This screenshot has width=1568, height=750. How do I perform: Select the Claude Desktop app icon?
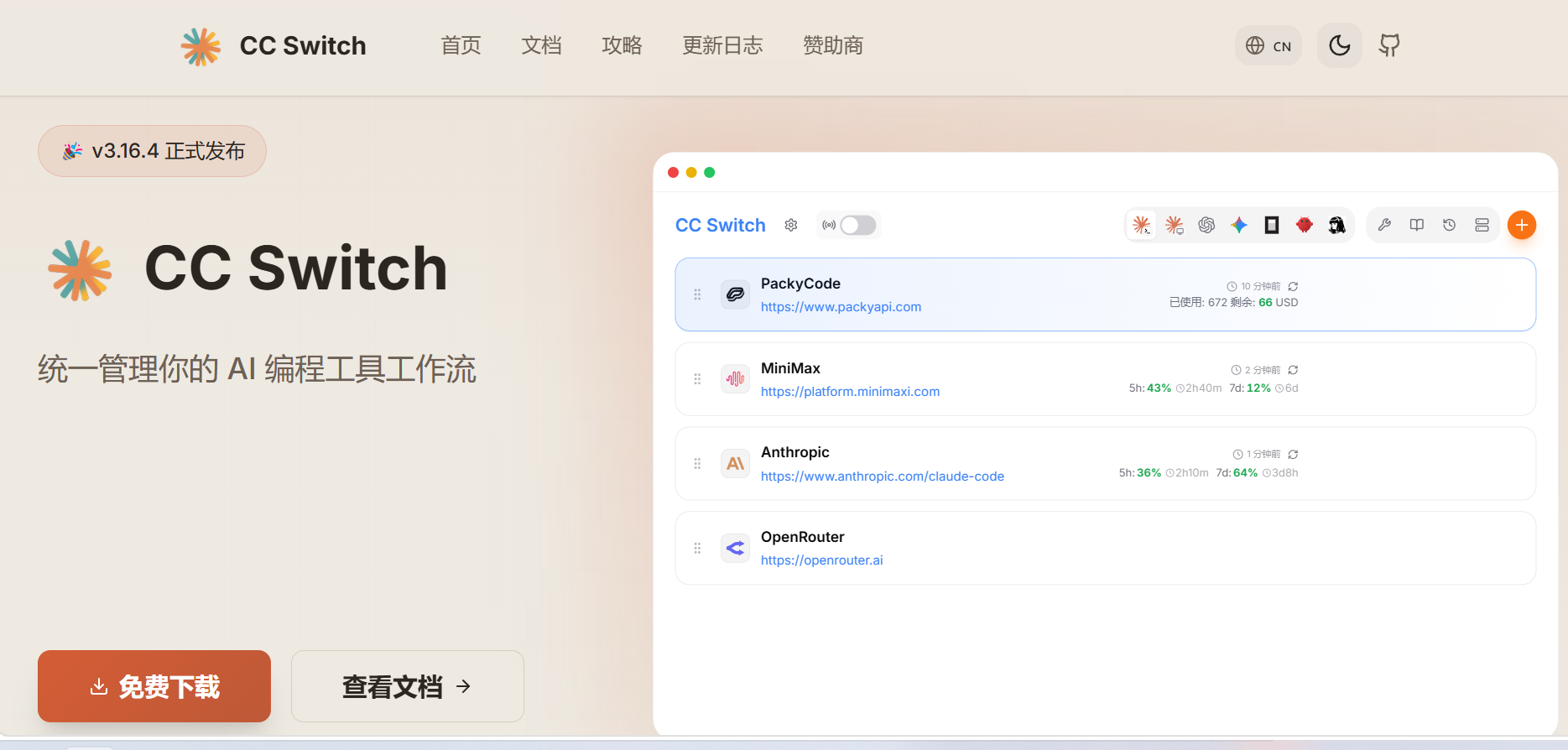point(1175,225)
